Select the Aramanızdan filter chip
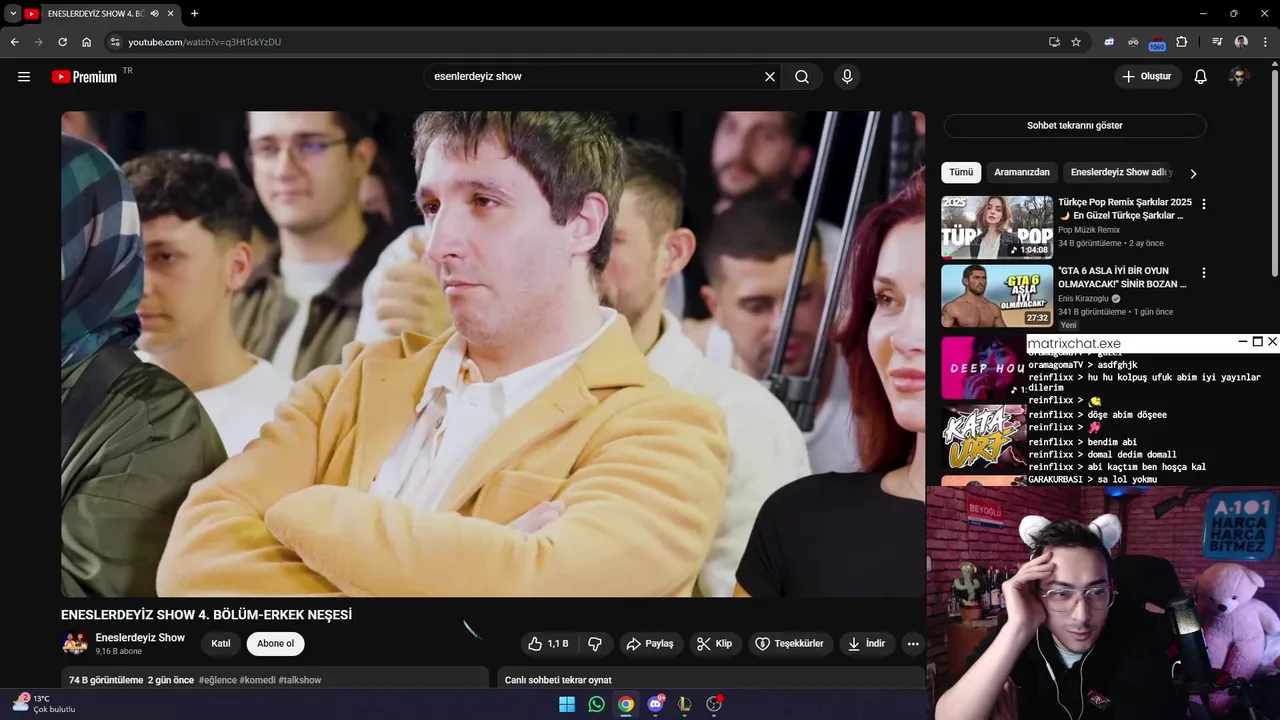This screenshot has height=720, width=1280. click(x=1022, y=172)
